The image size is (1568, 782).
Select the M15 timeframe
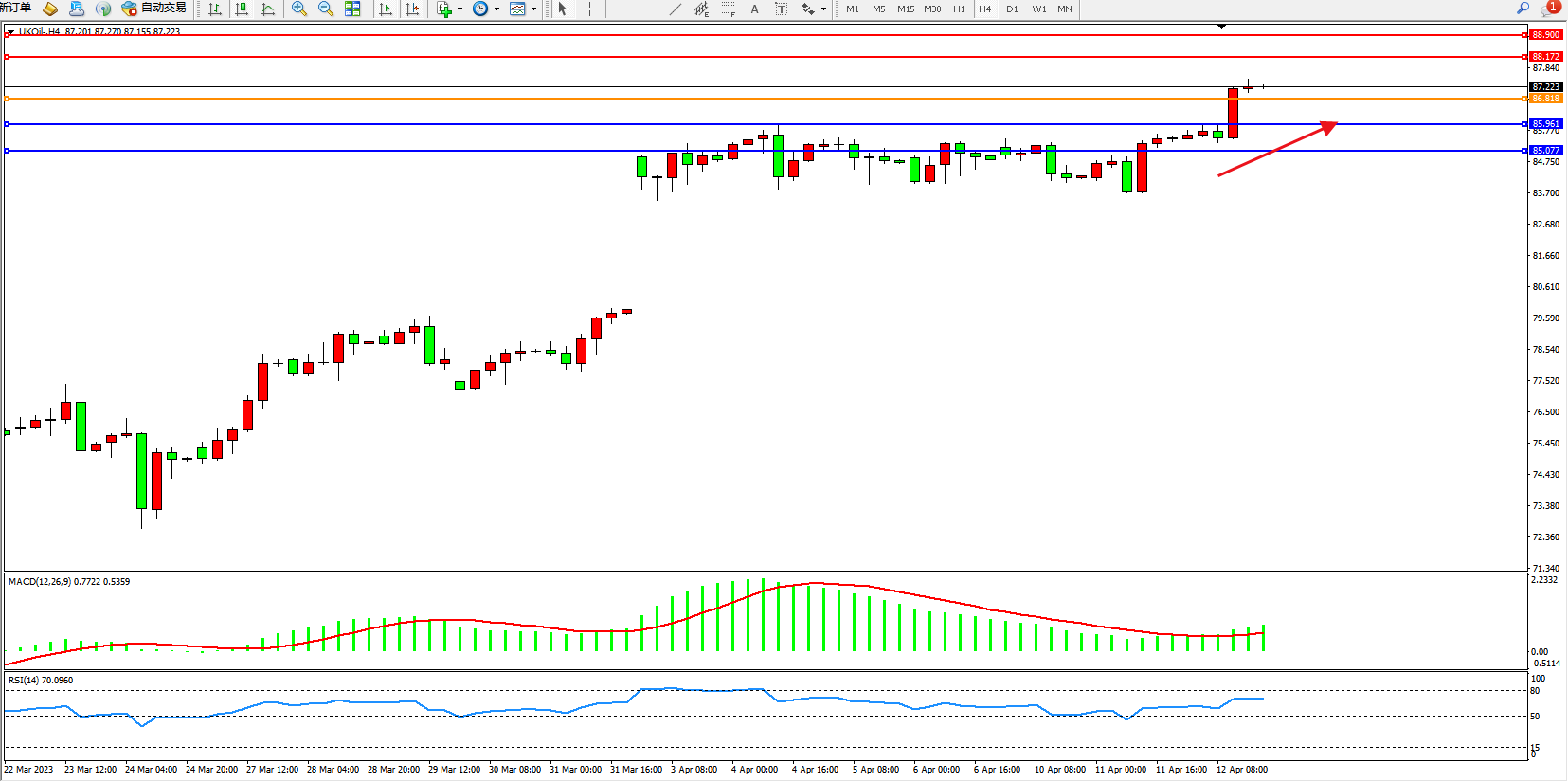[906, 9]
